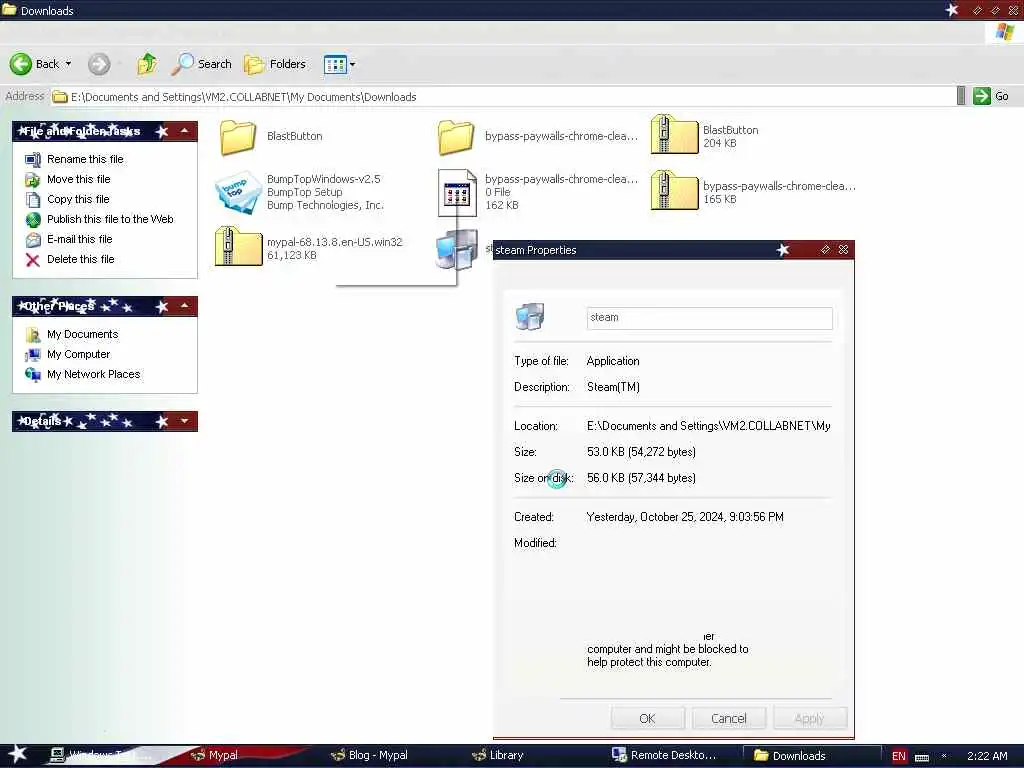This screenshot has height=768, width=1024.
Task: Collapse File and Folder Tasks panel
Action: click(x=185, y=131)
